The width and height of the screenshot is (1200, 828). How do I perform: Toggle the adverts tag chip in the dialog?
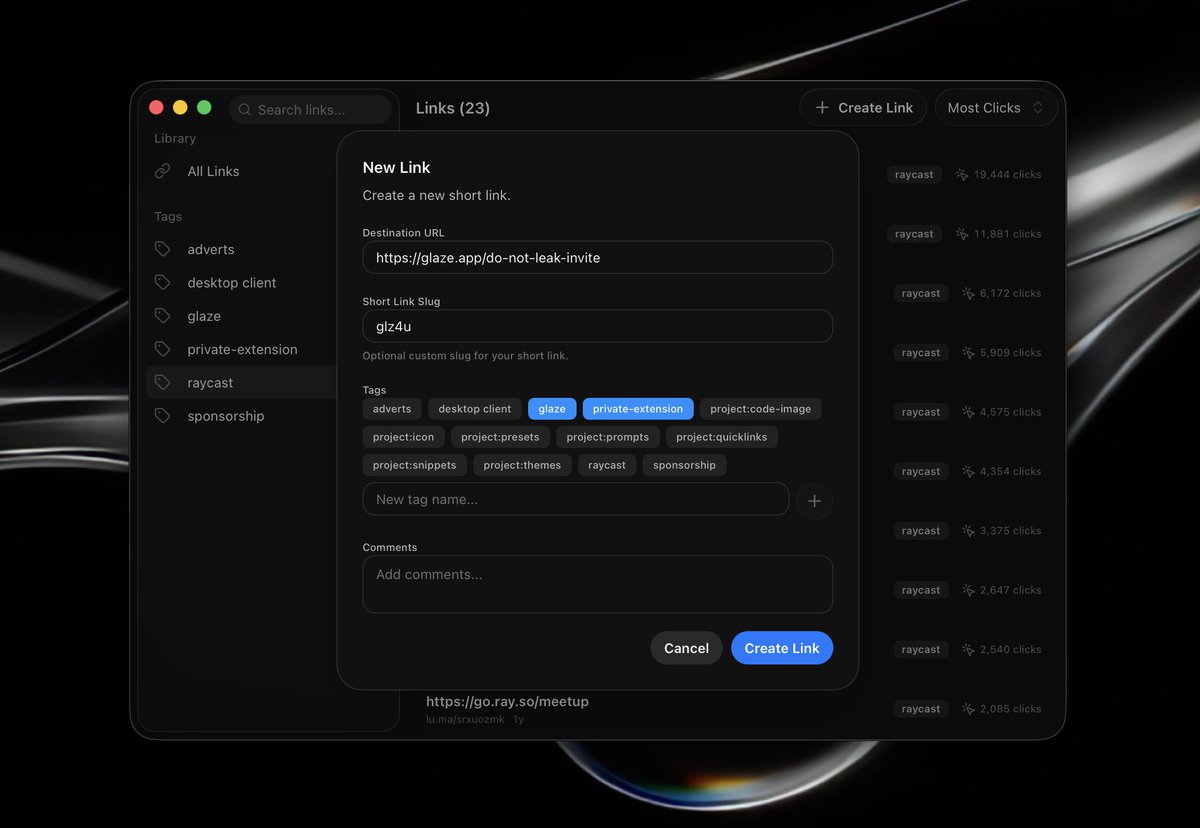click(392, 408)
